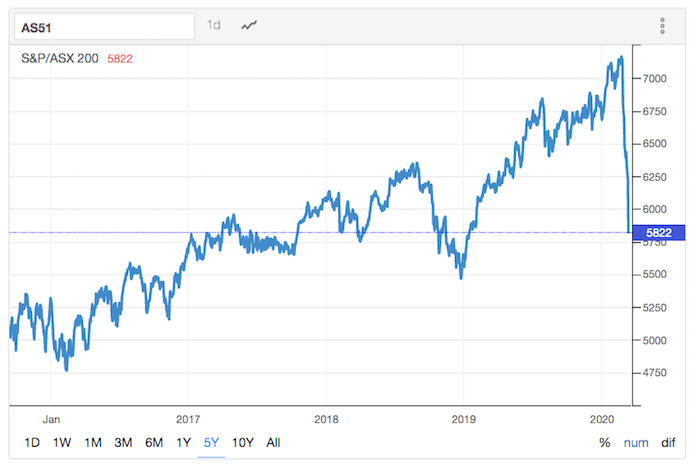Select the highlighted 5Y range
699x465 pixels.
[211, 443]
